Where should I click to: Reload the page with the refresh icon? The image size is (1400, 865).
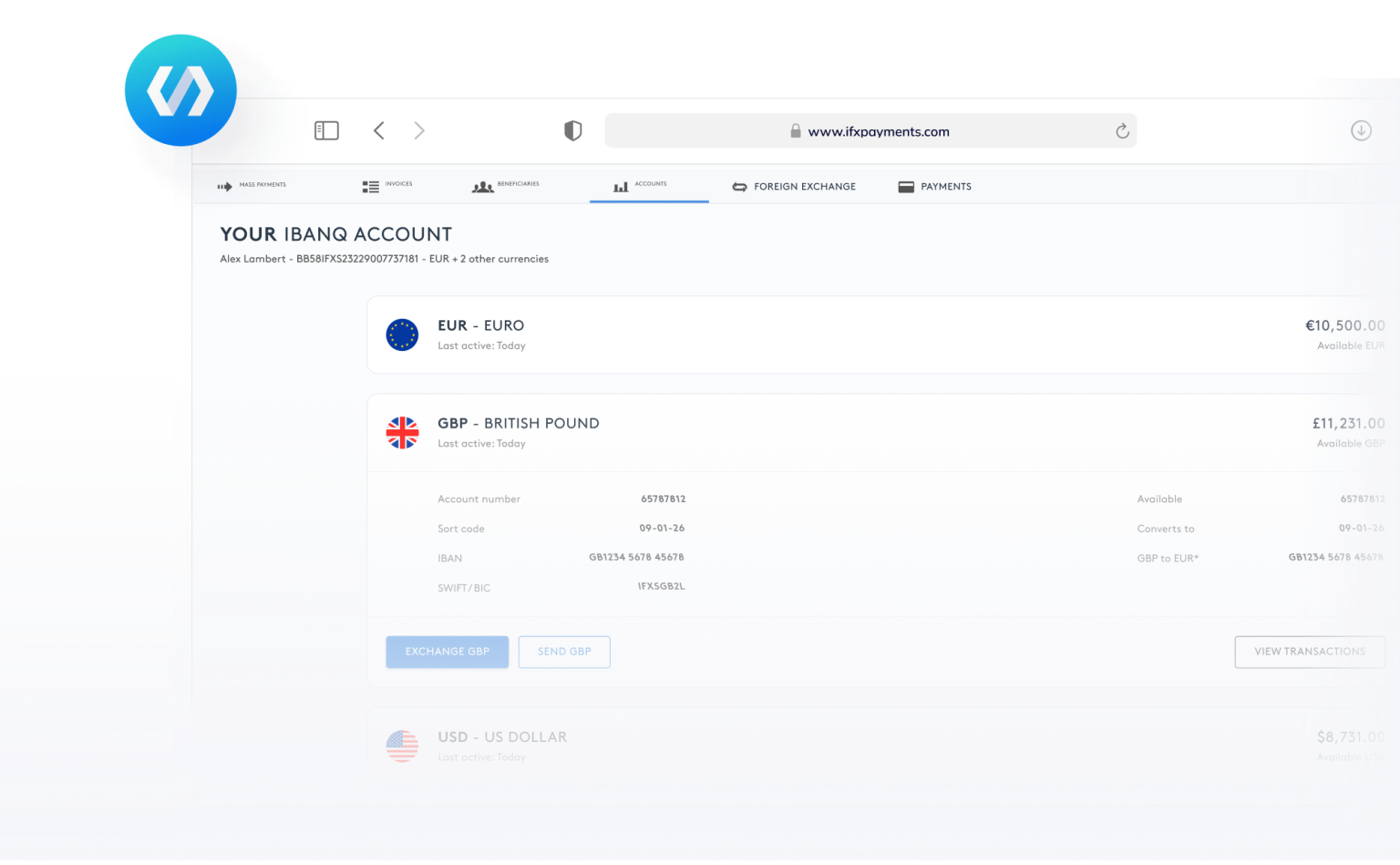pyautogui.click(x=1122, y=131)
